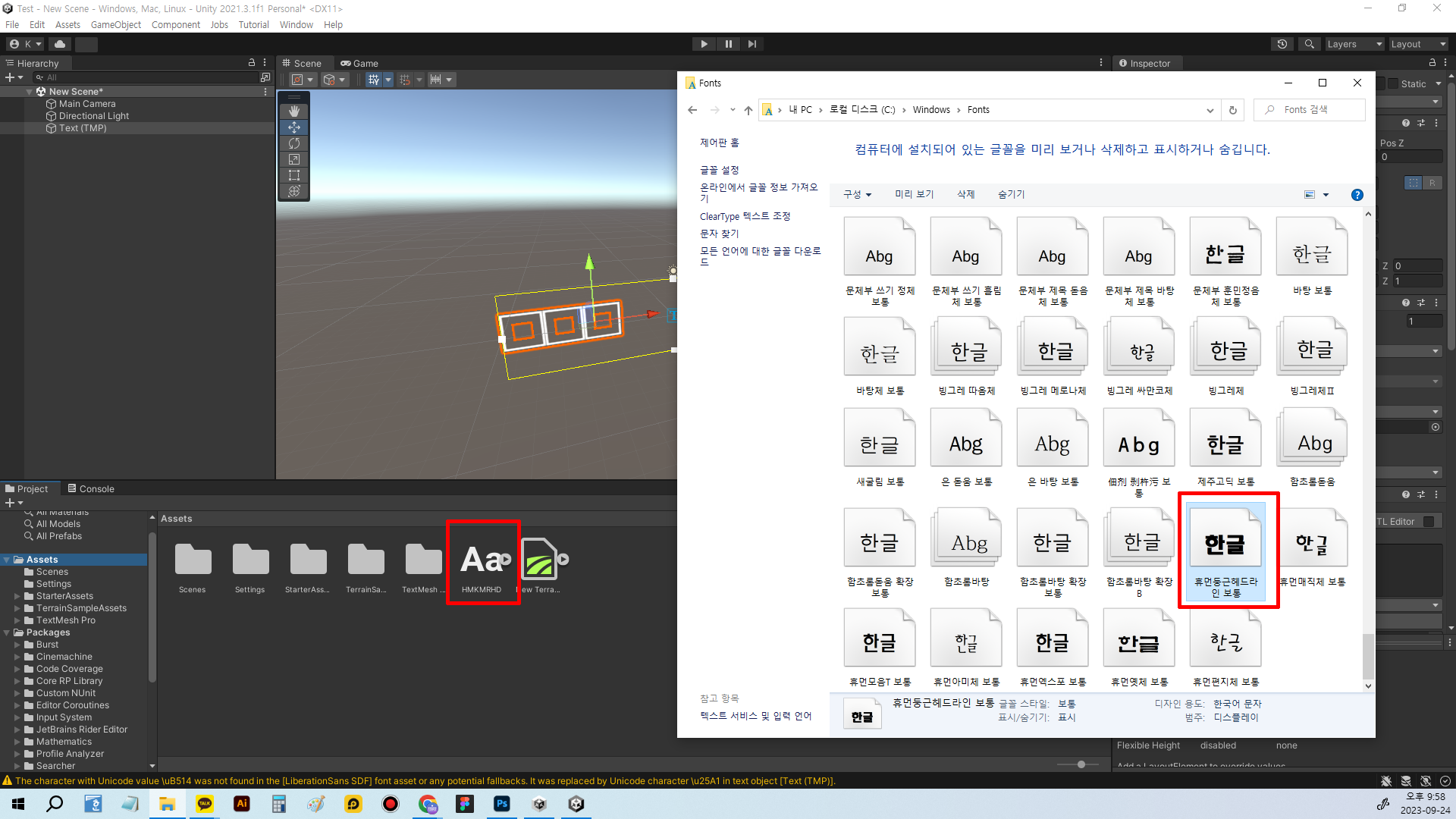Click 숨기기 button in Fonts window
1456x819 pixels.
1011,195
